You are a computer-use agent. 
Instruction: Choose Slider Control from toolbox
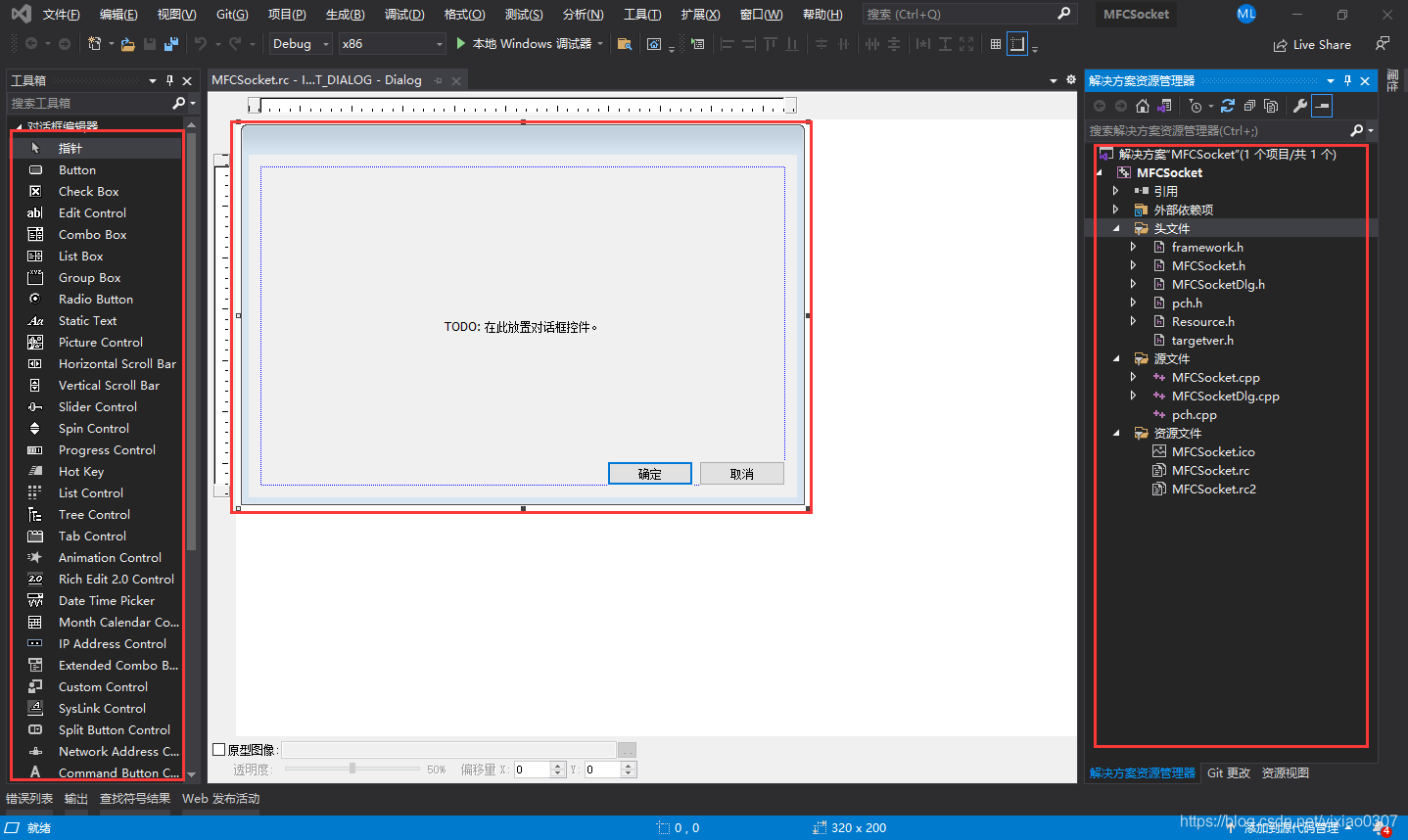(96, 406)
